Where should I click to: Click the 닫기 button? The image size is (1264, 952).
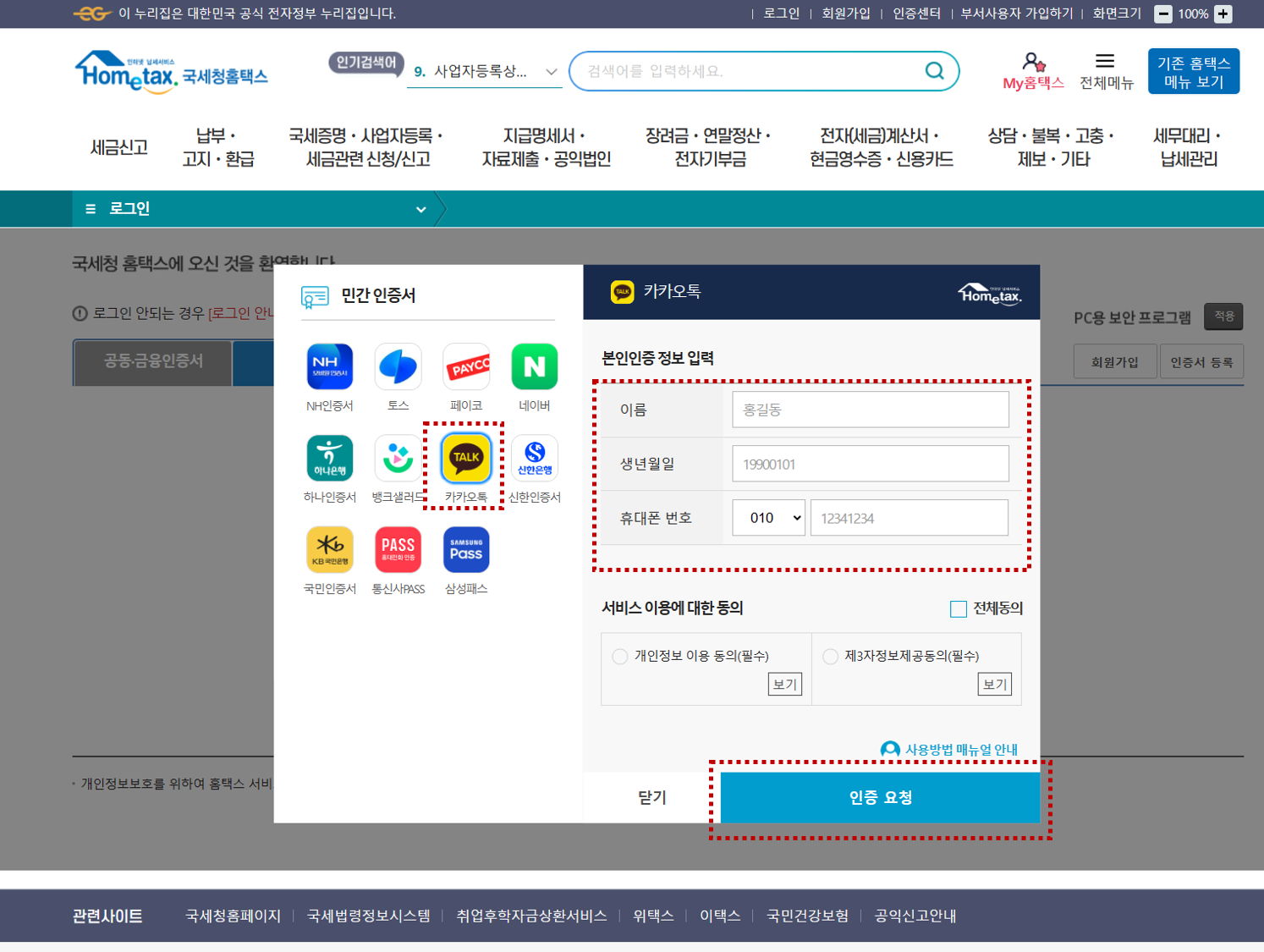[x=651, y=797]
